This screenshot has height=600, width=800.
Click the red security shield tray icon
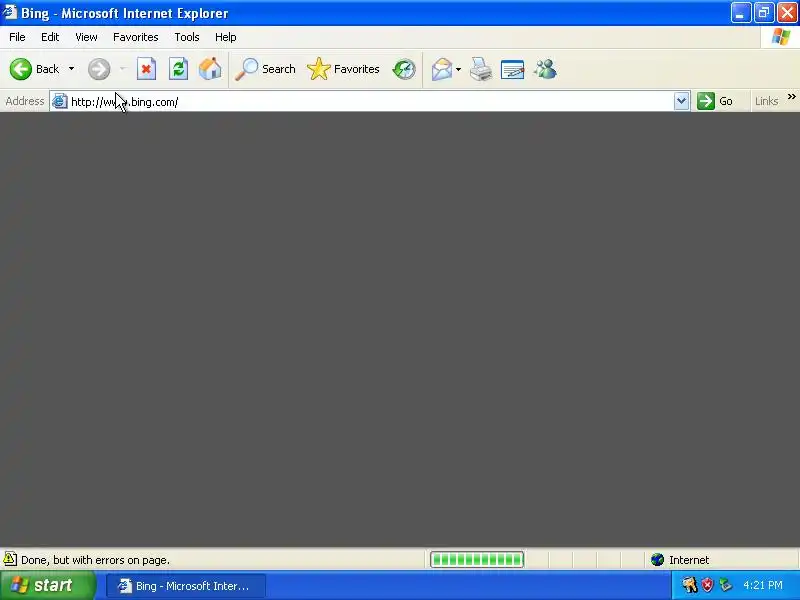point(707,585)
